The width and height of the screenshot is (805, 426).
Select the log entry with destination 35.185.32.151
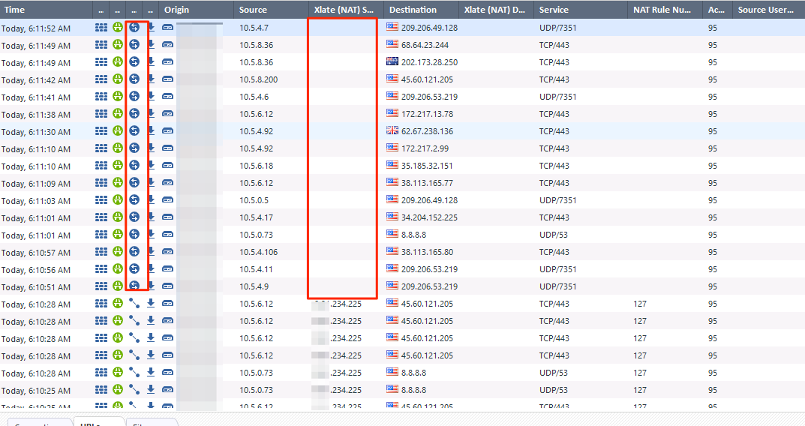428,166
